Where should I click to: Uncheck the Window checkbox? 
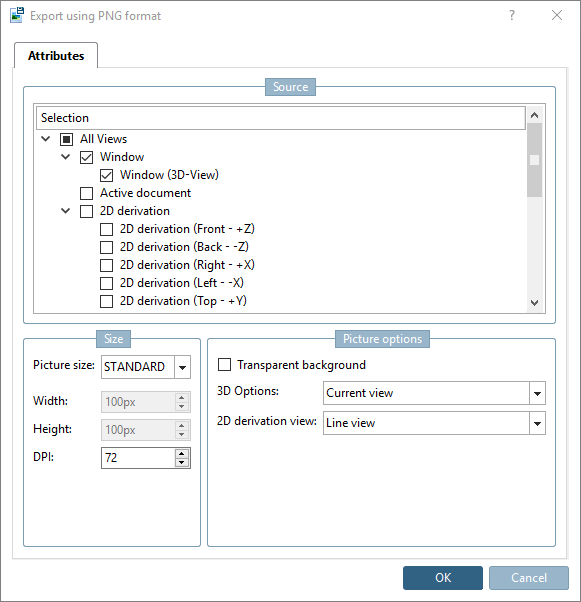click(86, 157)
